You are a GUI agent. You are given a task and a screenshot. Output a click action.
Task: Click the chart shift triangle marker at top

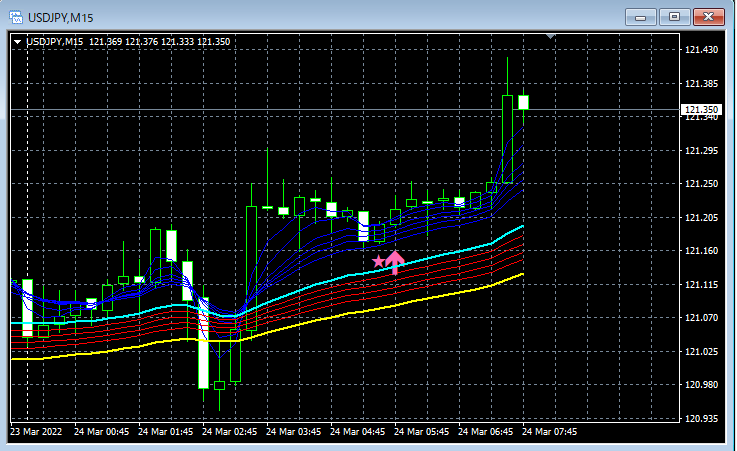tap(551, 36)
